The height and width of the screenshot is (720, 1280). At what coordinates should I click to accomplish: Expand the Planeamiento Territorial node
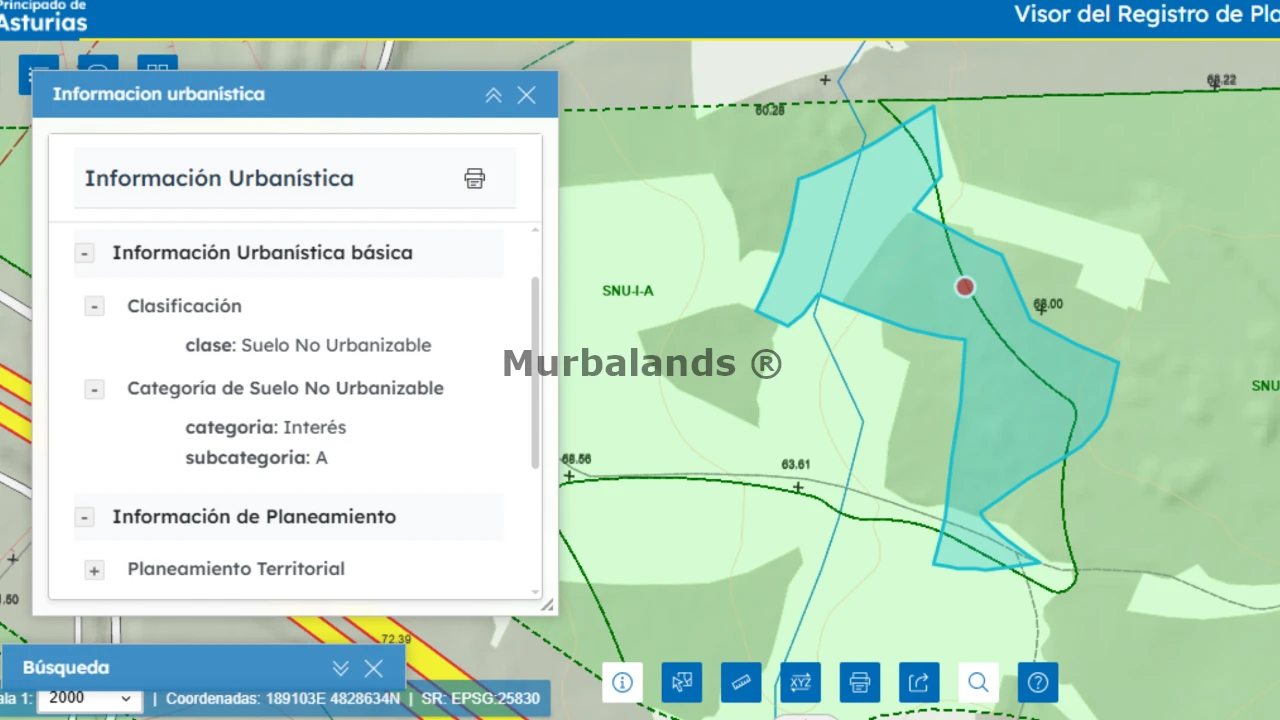pos(94,571)
